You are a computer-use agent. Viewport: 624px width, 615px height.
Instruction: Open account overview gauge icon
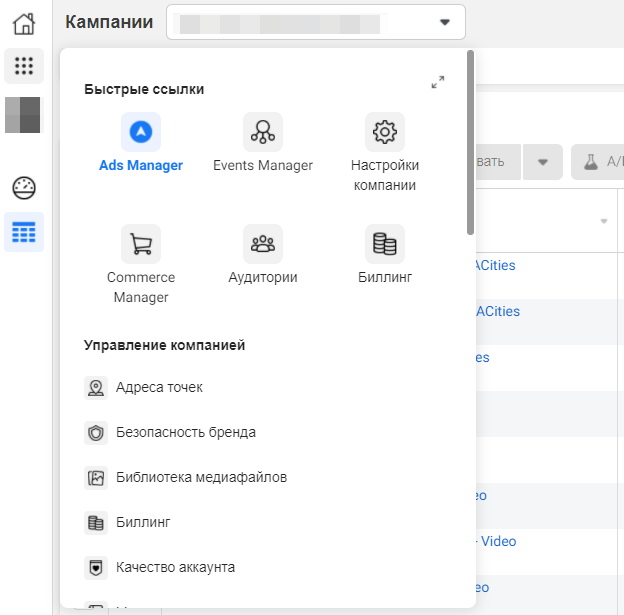[24, 188]
